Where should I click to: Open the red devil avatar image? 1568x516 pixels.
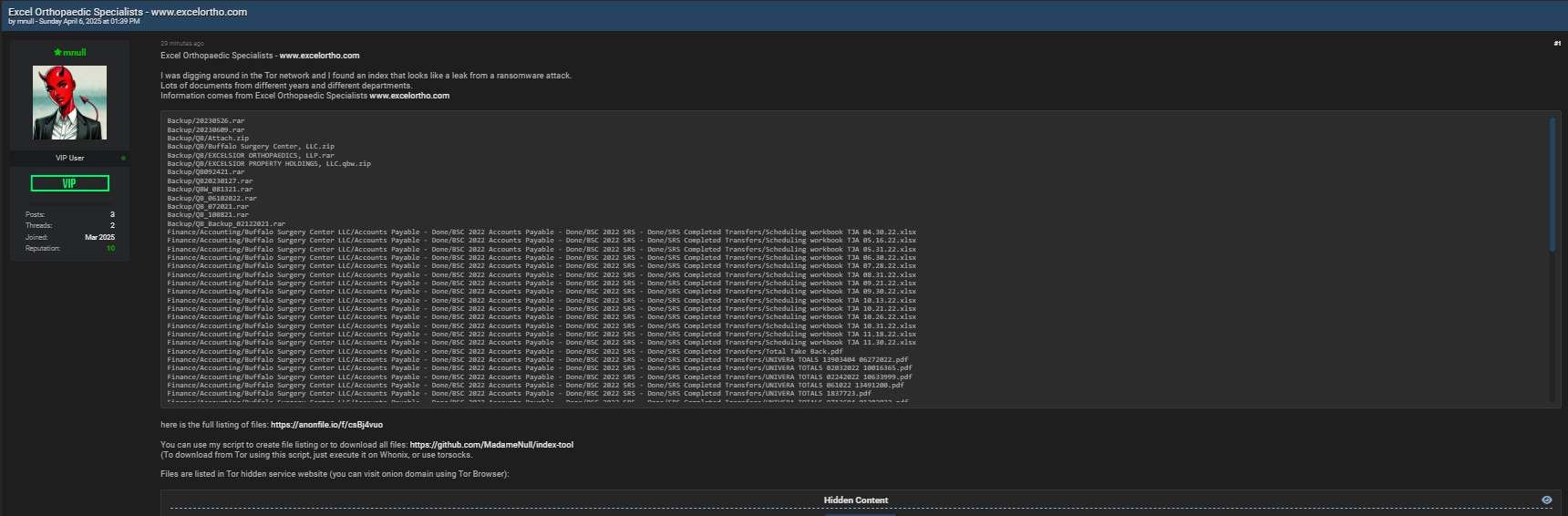pyautogui.click(x=69, y=102)
